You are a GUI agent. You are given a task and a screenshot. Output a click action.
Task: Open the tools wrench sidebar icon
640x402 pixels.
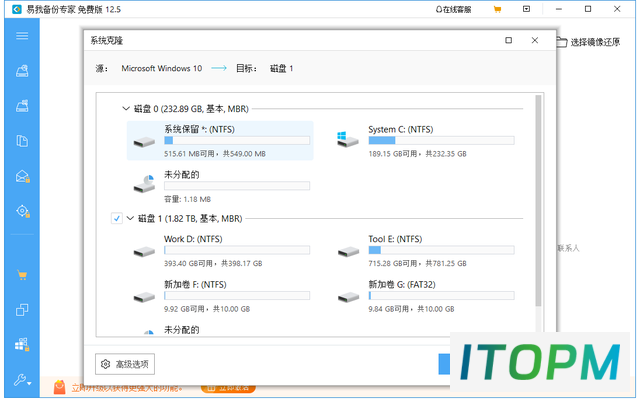click(22, 380)
